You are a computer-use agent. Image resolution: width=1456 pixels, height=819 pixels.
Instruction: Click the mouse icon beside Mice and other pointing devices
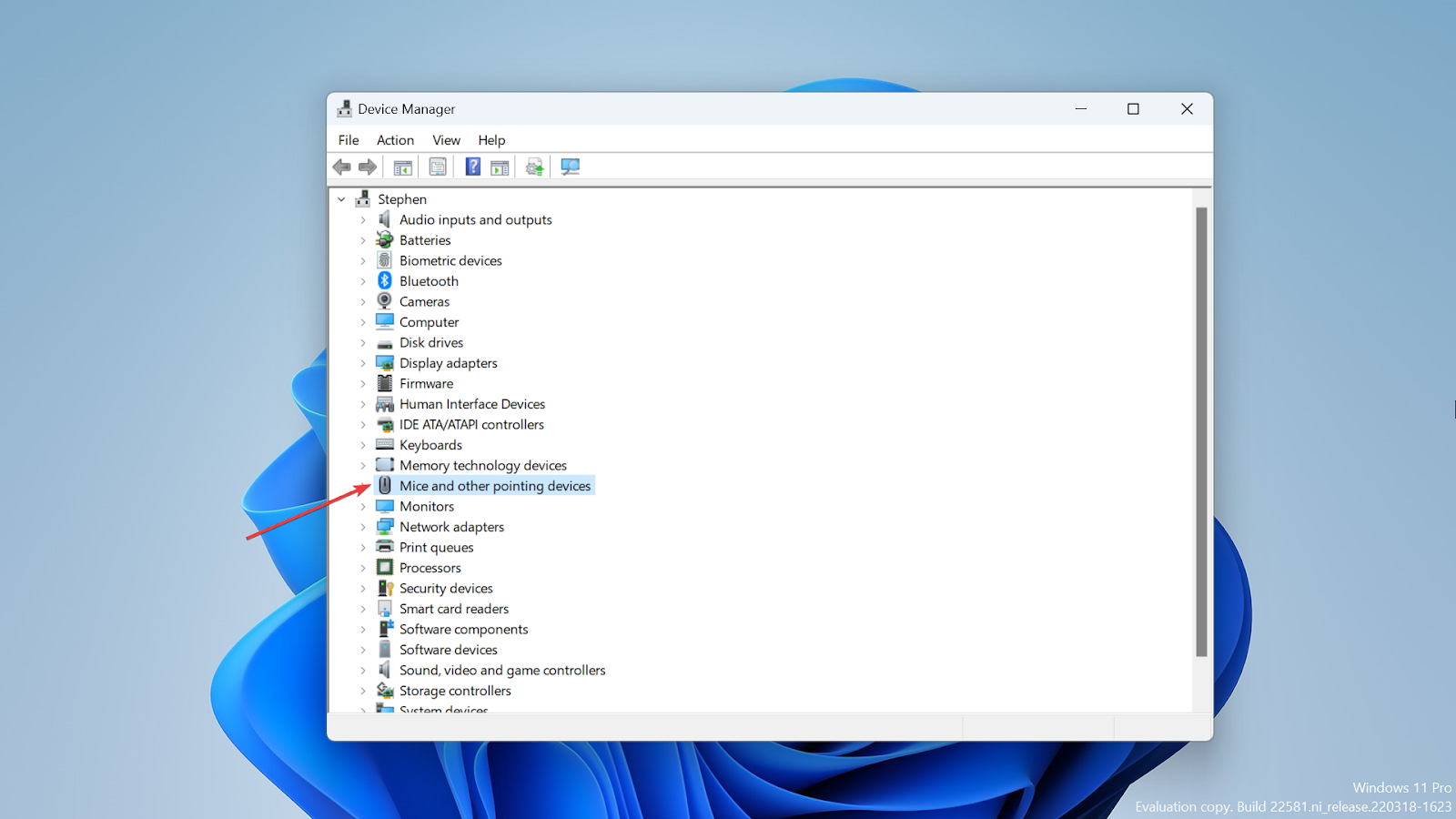tap(385, 485)
